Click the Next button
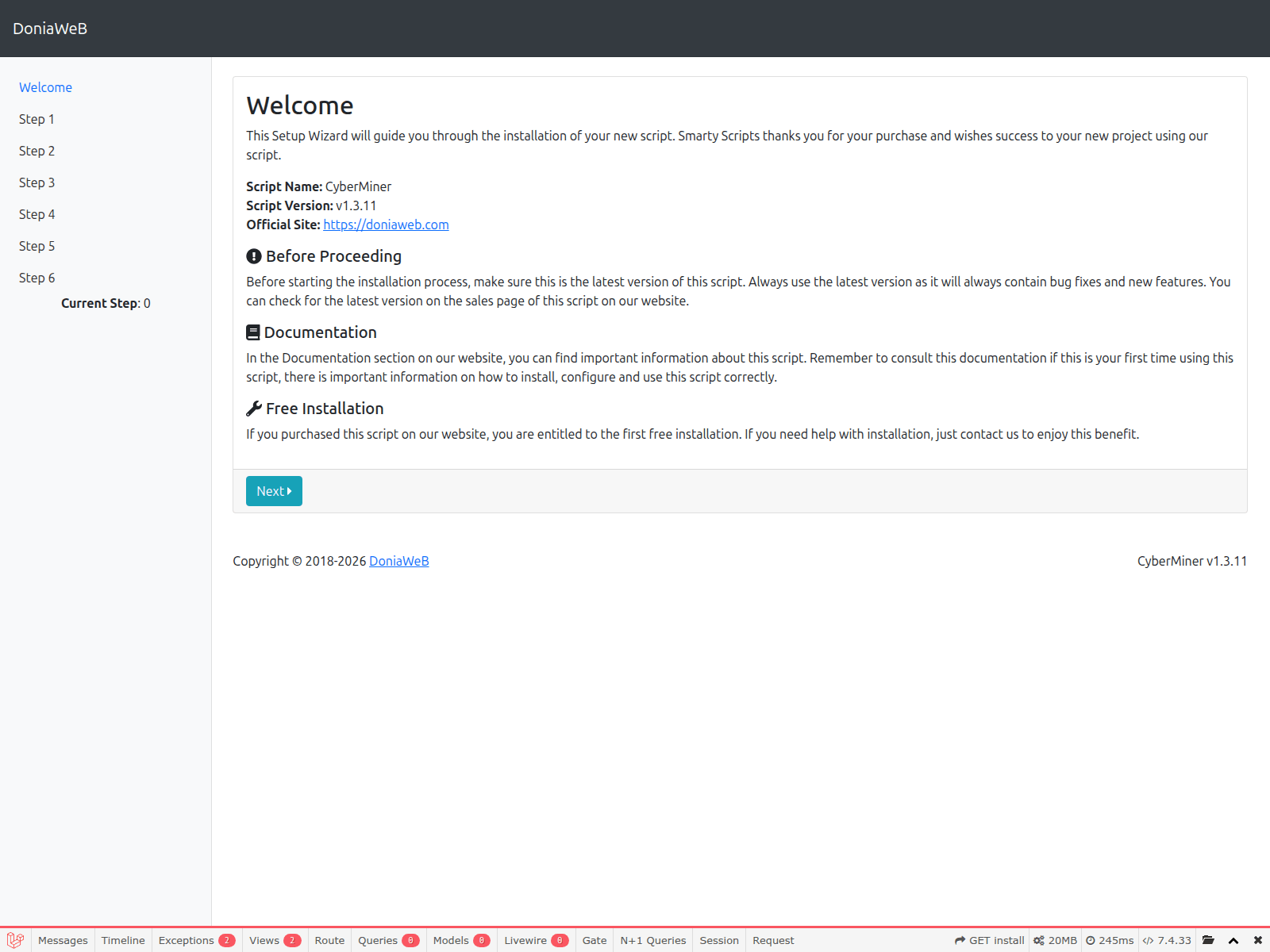 pyautogui.click(x=274, y=491)
